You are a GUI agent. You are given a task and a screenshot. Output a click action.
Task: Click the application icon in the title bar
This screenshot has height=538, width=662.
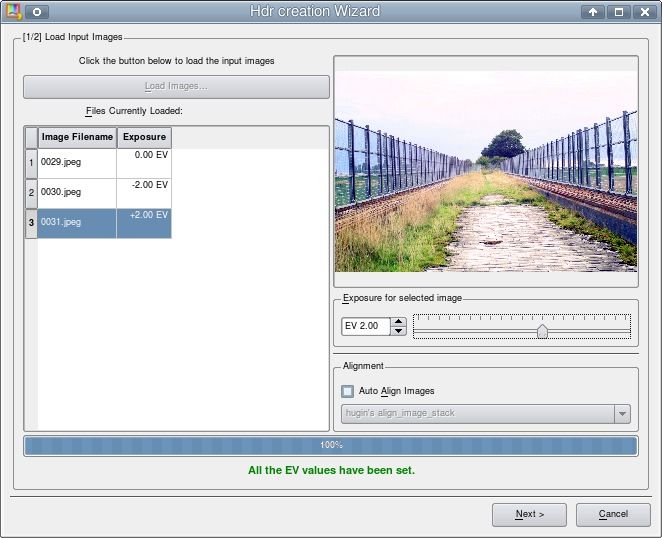click(13, 11)
